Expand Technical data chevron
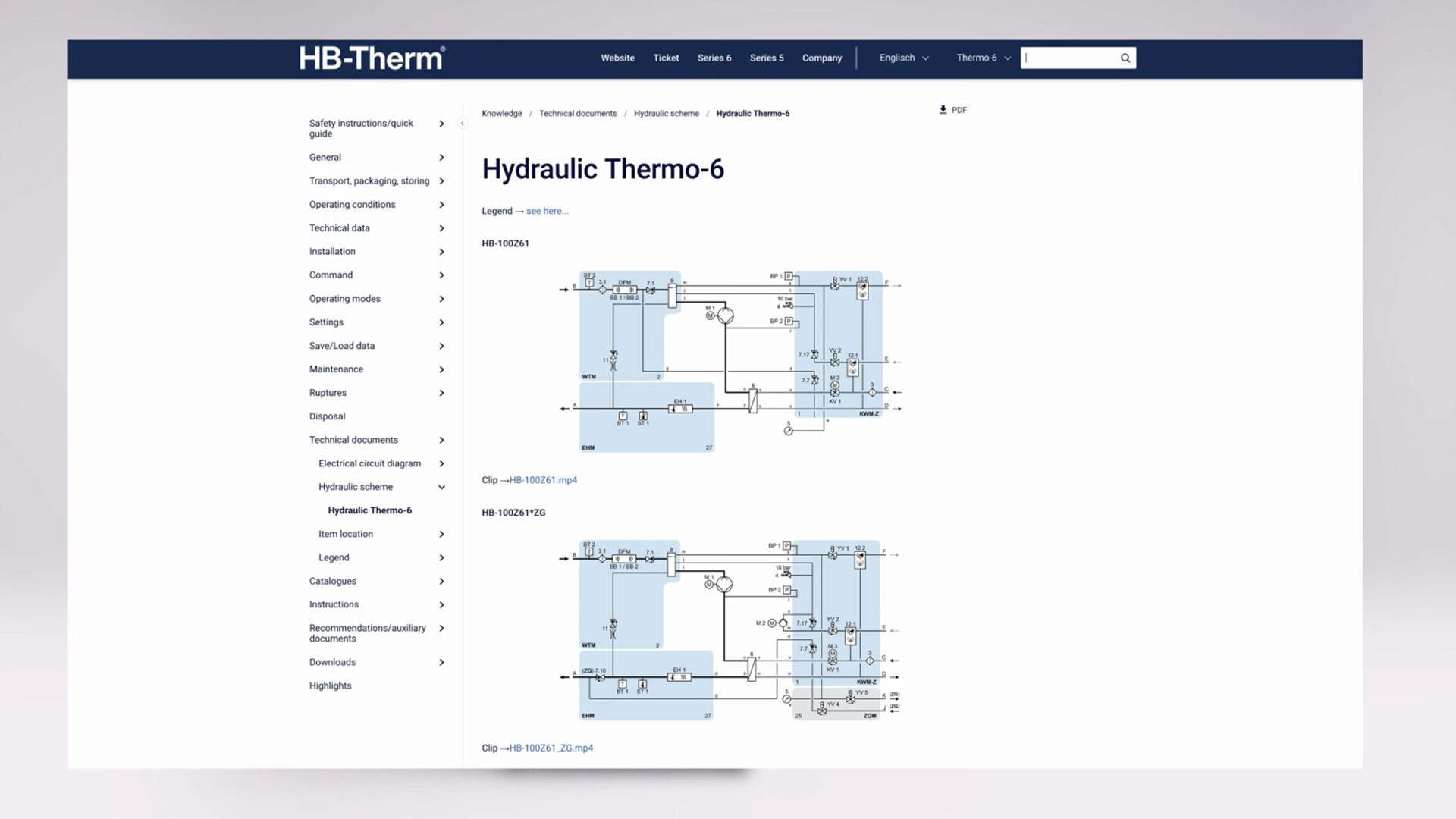The width and height of the screenshot is (1456, 819). point(441,228)
